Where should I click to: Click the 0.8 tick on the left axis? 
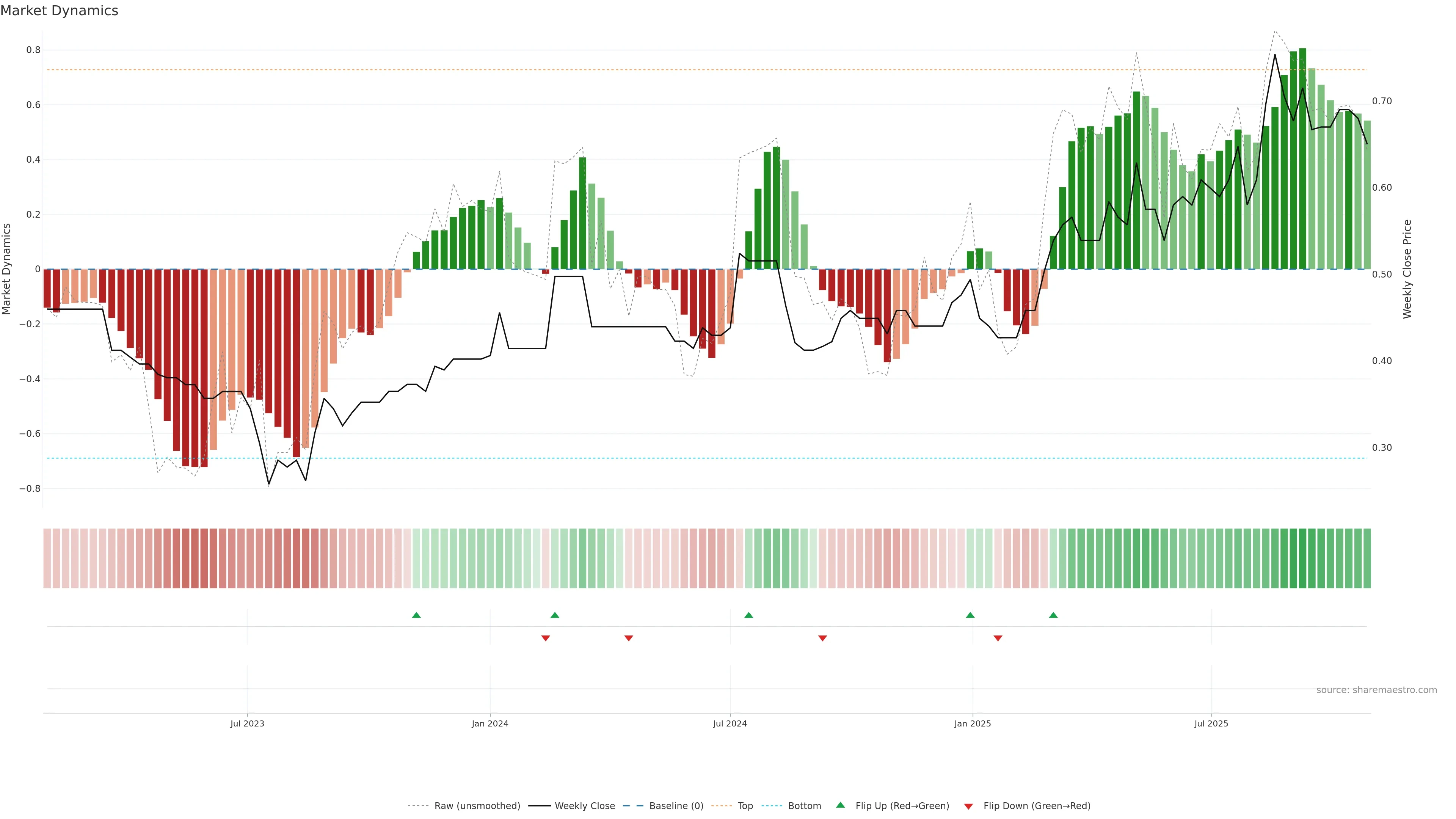pos(33,50)
